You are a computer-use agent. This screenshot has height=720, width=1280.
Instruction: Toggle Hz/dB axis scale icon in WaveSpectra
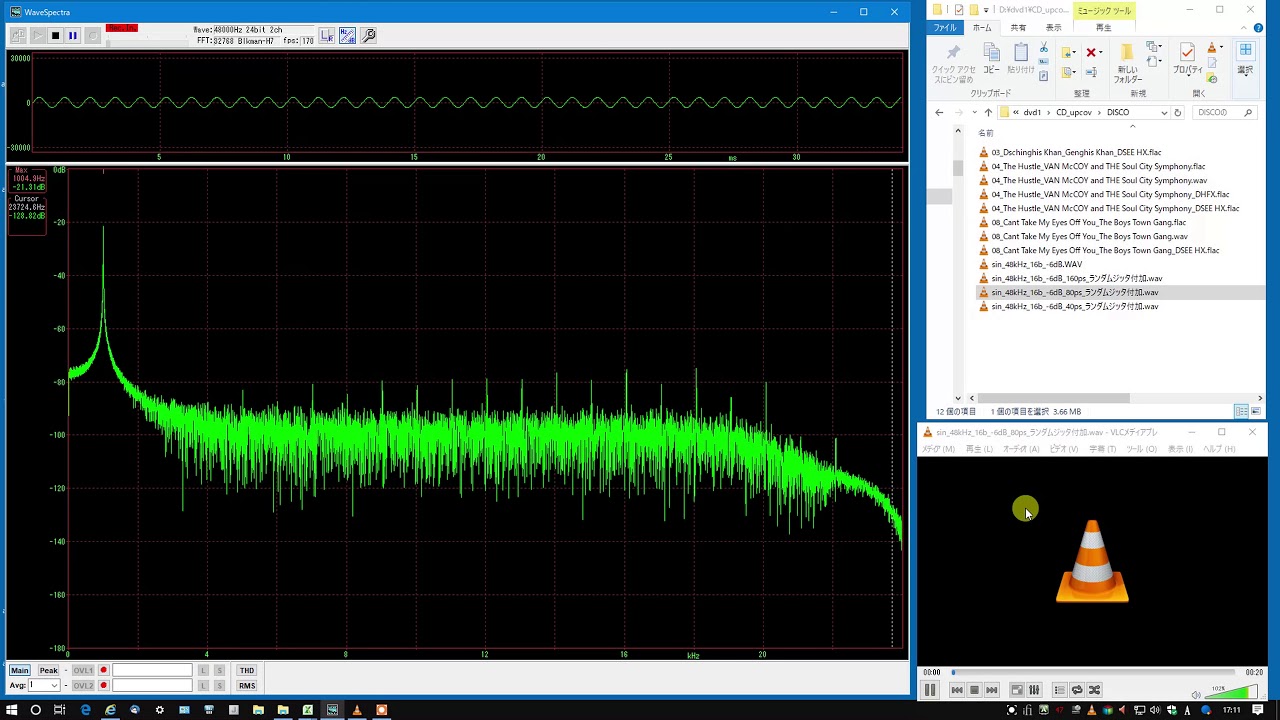(x=347, y=35)
